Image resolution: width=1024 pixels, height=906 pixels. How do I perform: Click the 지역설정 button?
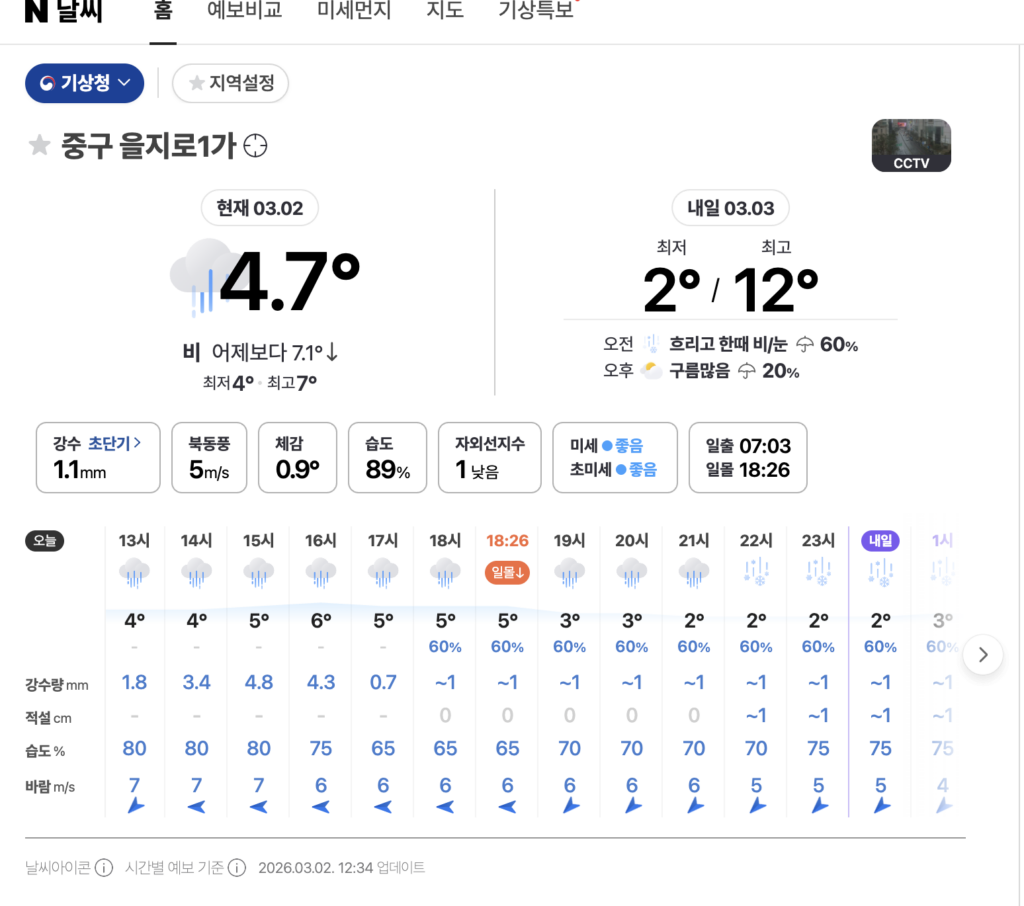coord(231,83)
